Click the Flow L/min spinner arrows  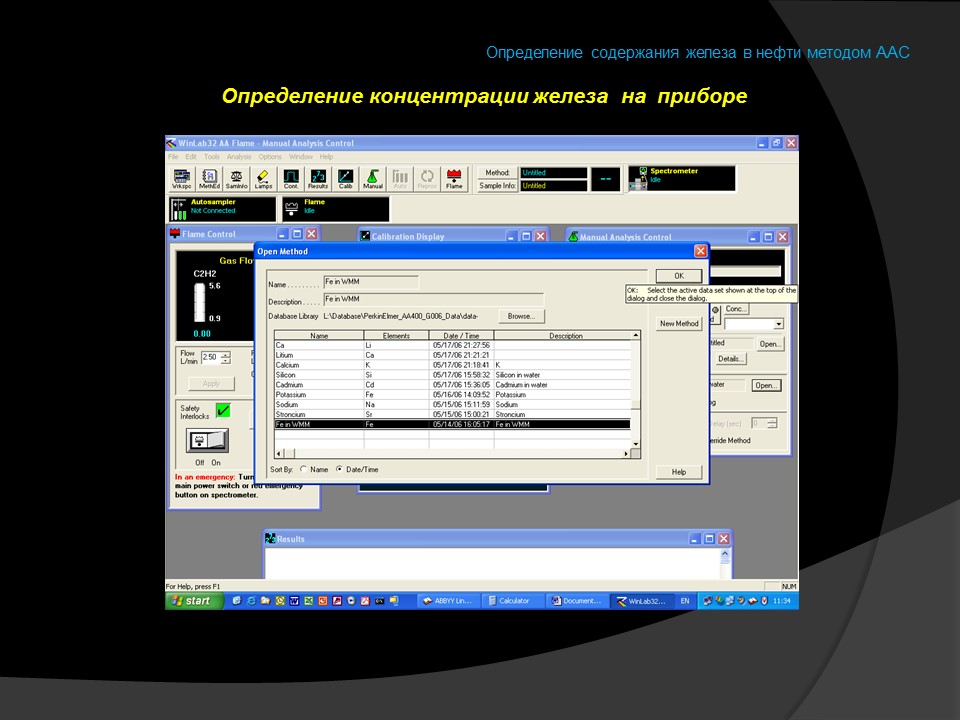click(x=225, y=357)
